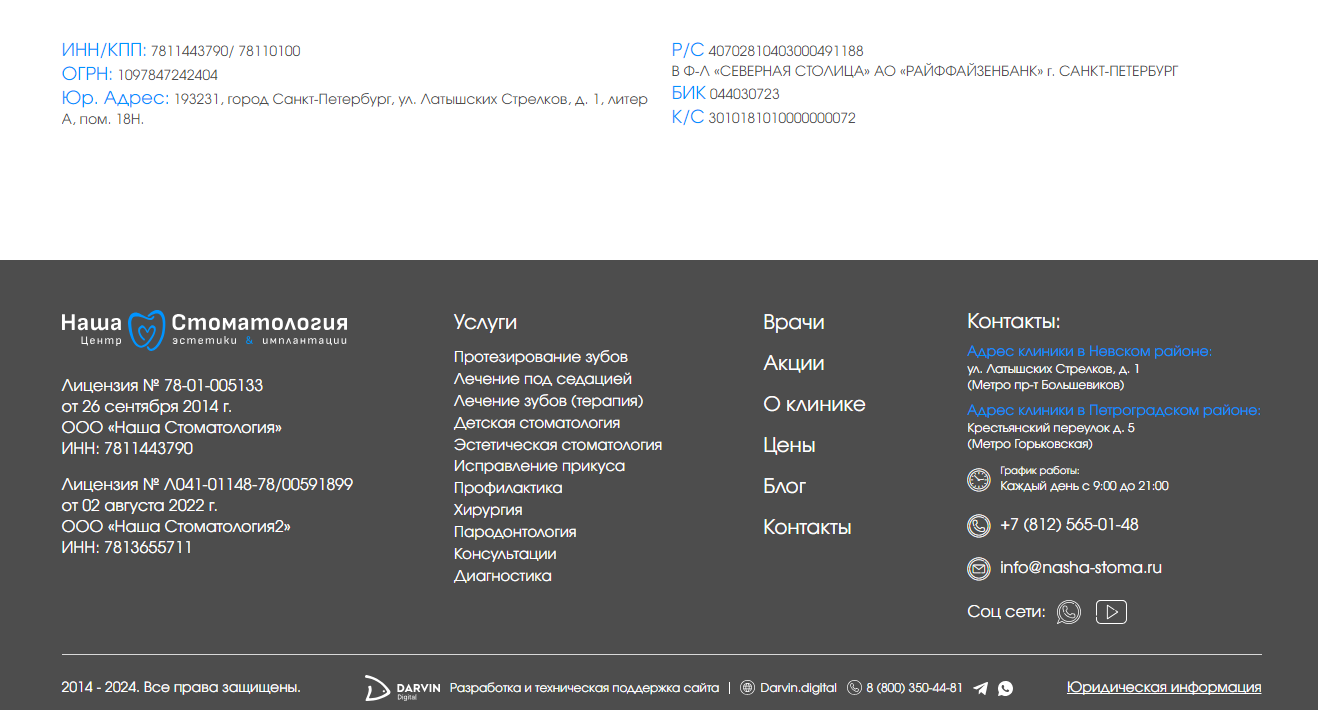
Task: Click the Наша Стоматология tooth logo
Action: pos(204,329)
